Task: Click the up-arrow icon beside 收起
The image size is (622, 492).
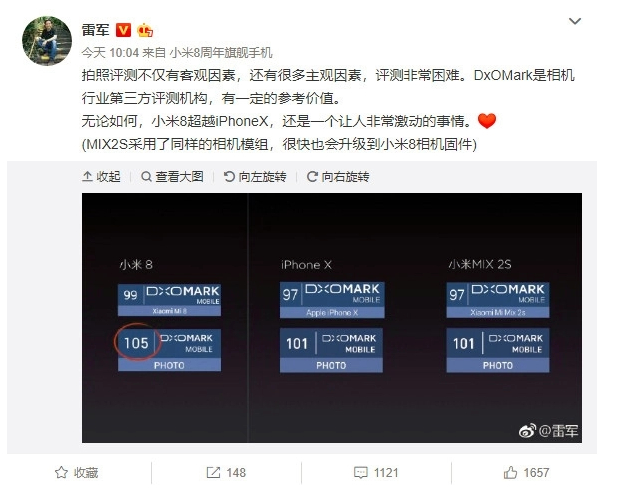Action: click(87, 177)
